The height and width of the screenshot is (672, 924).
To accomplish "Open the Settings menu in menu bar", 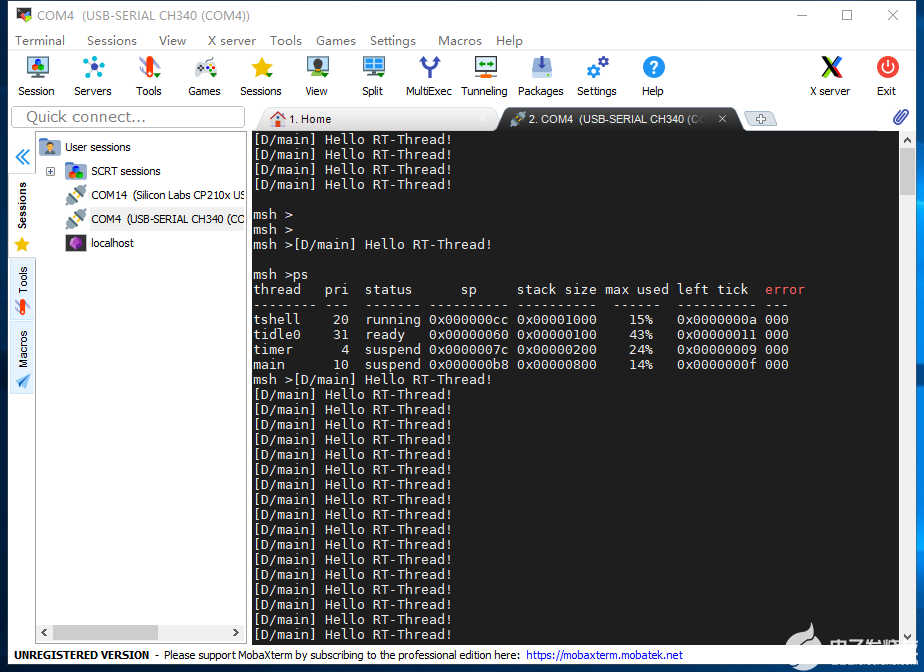I will pyautogui.click(x=393, y=41).
